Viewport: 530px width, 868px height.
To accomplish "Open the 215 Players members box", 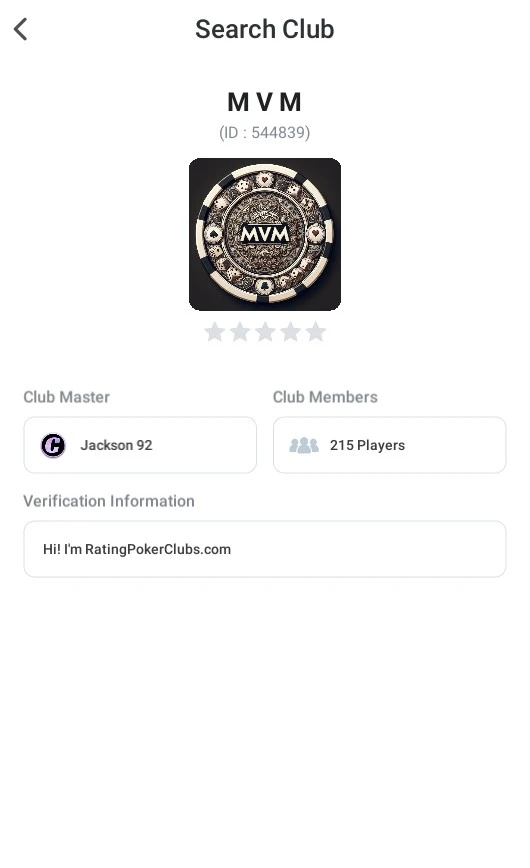I will point(389,445).
